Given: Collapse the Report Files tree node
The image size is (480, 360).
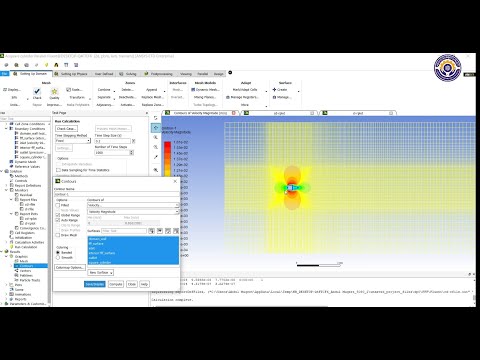Looking at the screenshot, I should pyautogui.click(x=11, y=200).
